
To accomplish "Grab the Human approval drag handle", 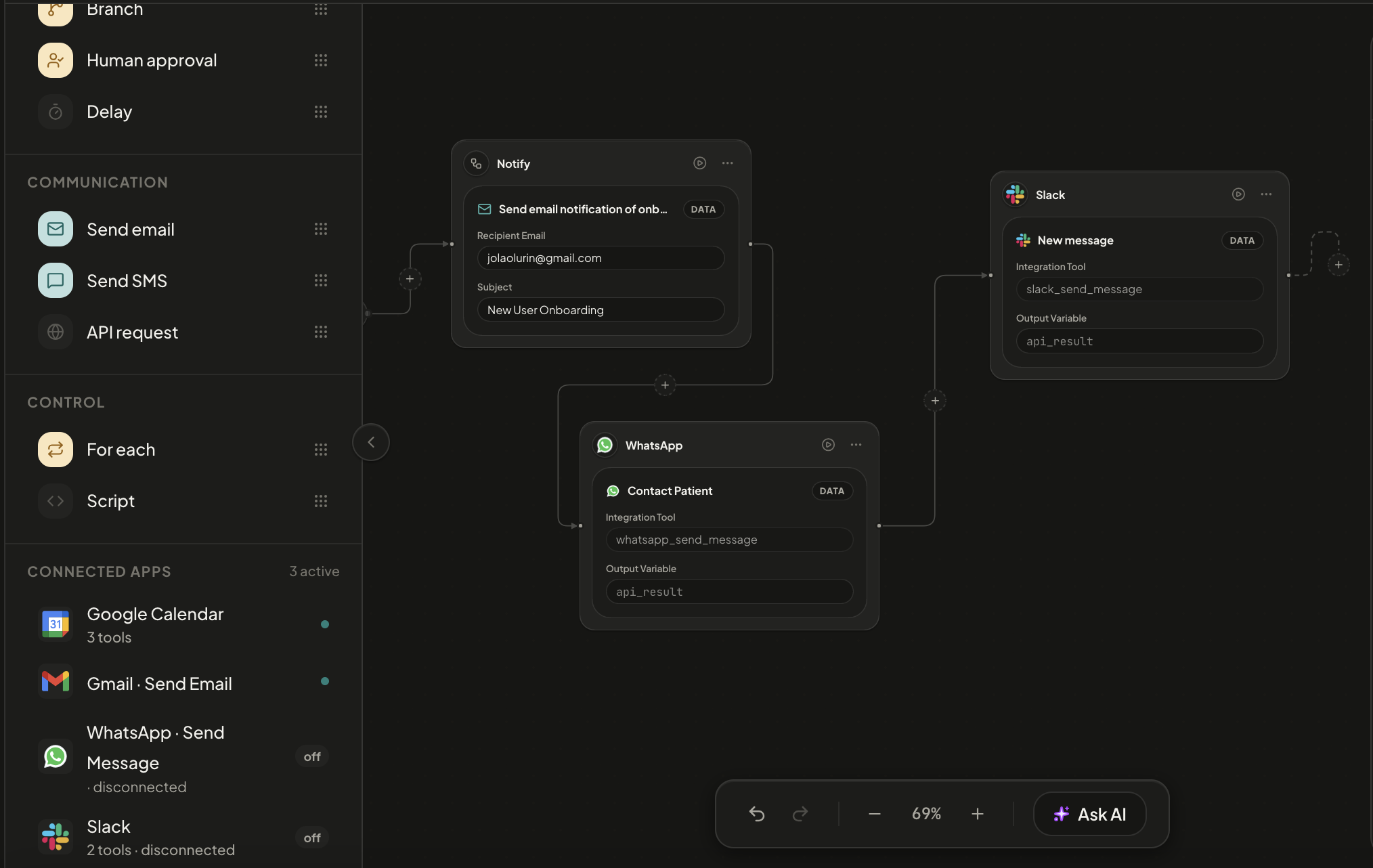I will [x=321, y=60].
